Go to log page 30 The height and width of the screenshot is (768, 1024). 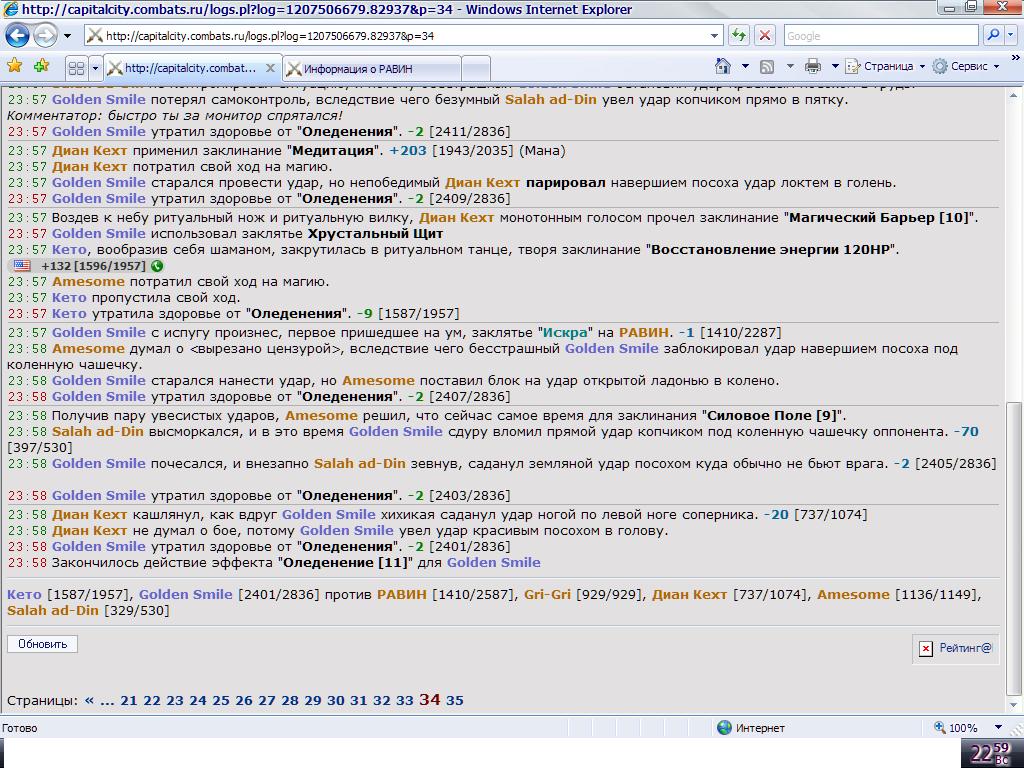pos(336,701)
